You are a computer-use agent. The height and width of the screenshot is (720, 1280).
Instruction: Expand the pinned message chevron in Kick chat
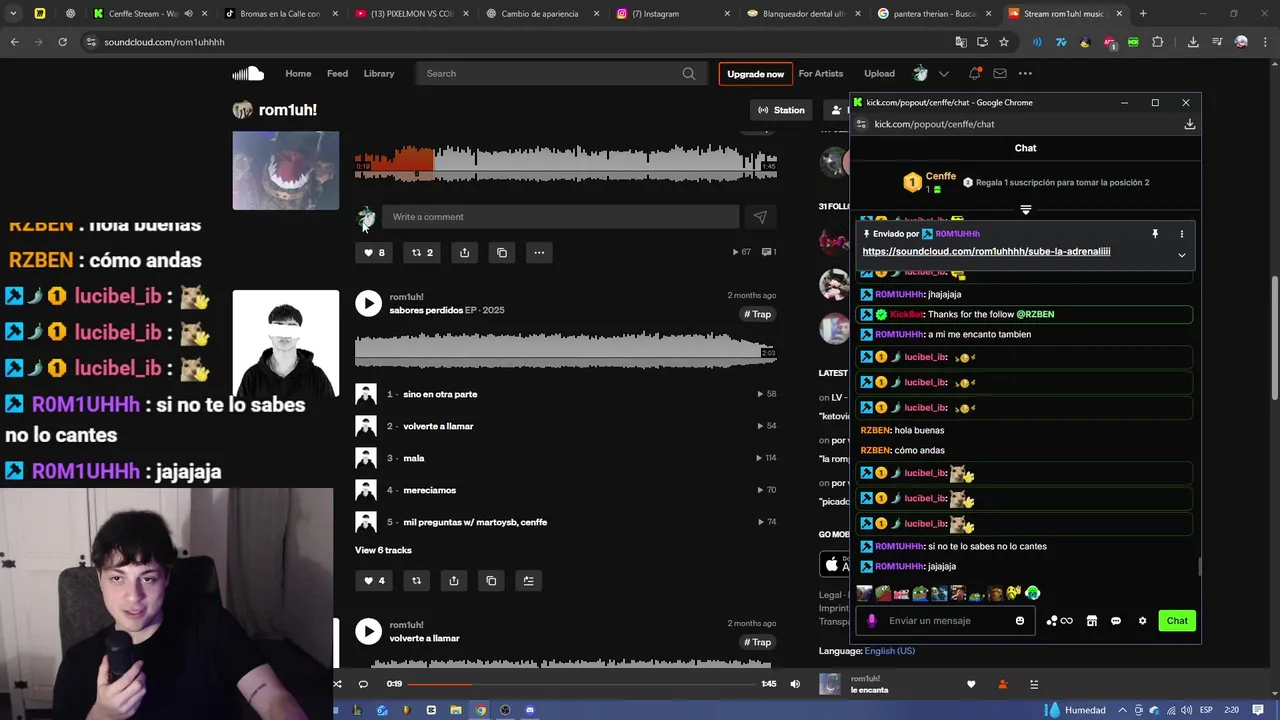[1181, 255]
